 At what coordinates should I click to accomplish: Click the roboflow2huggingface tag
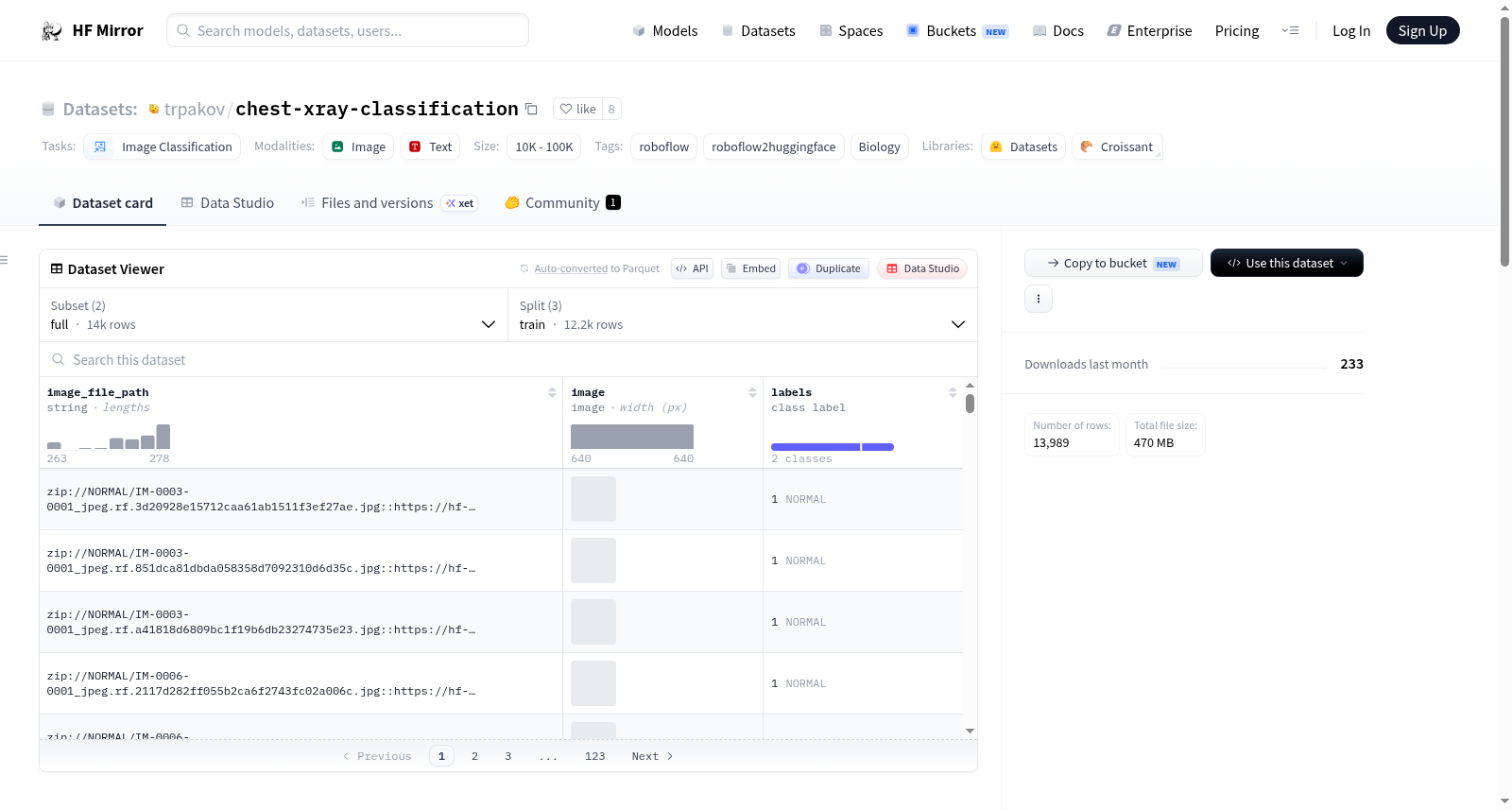[x=774, y=146]
